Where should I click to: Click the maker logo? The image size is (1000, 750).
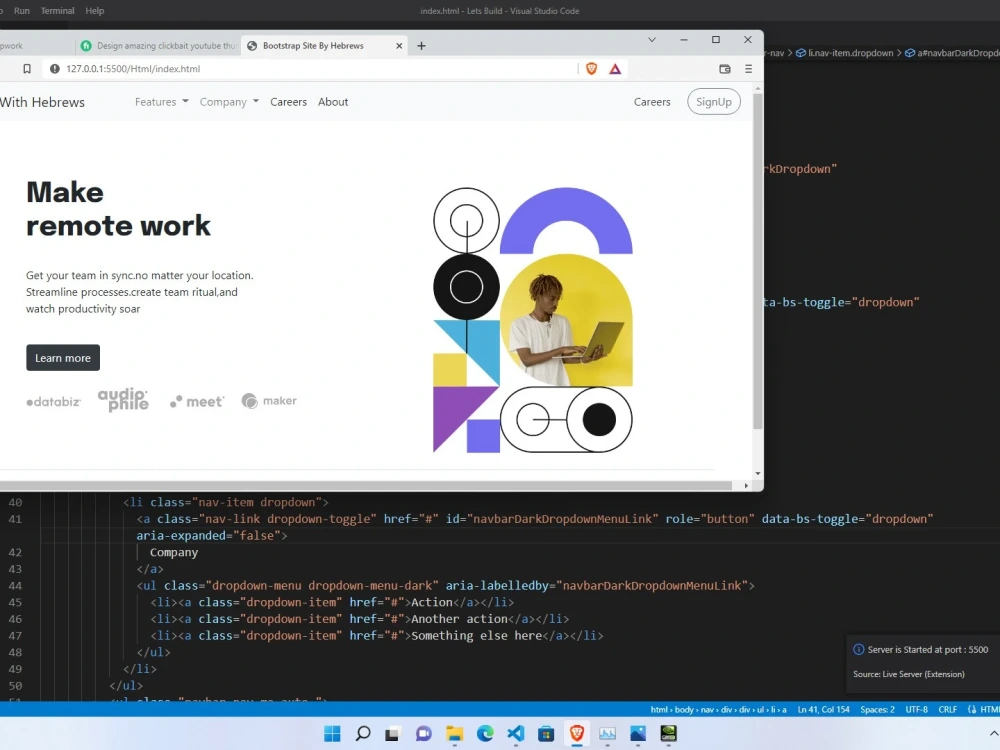[269, 401]
